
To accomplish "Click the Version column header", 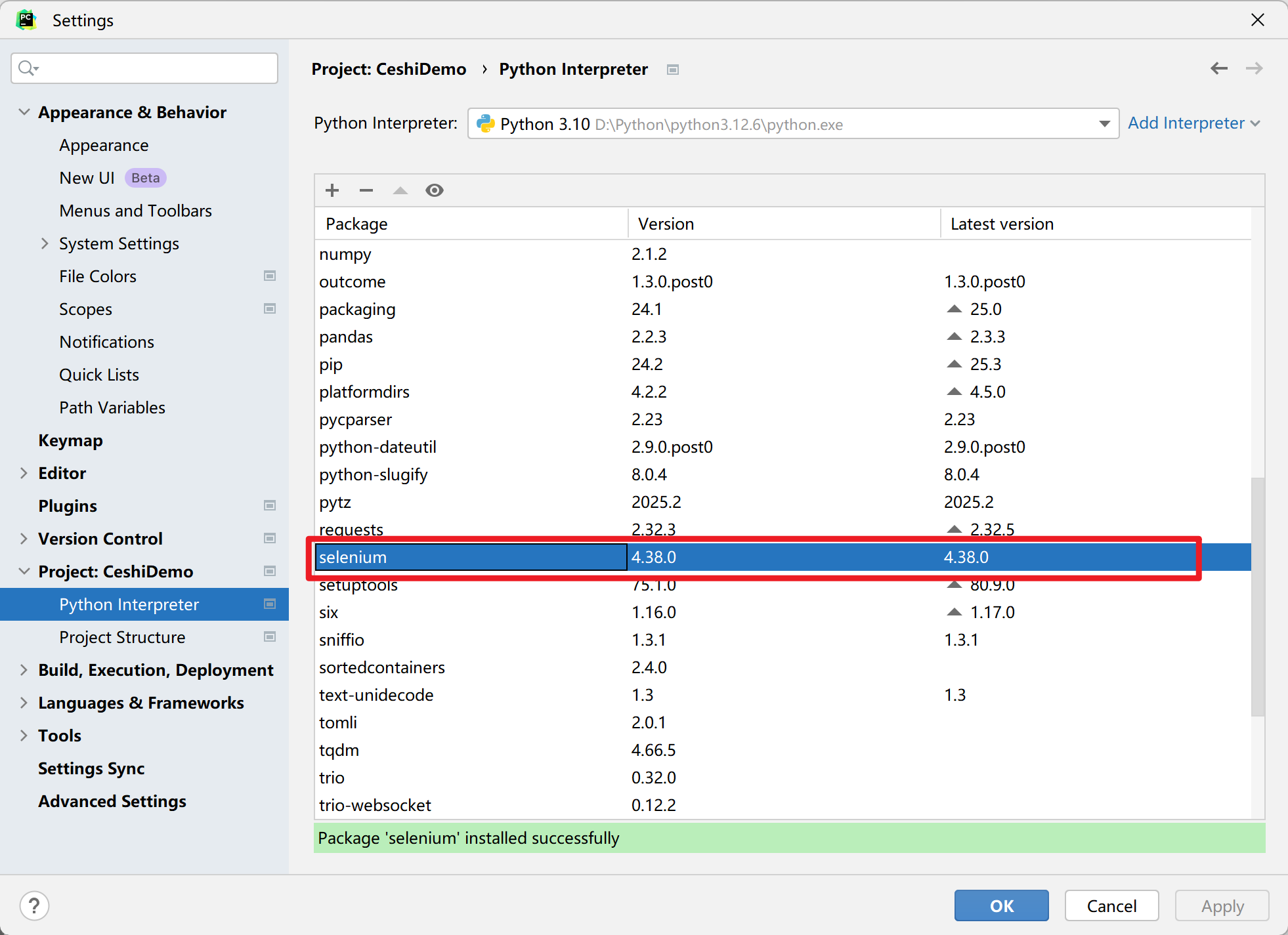I will 784,224.
